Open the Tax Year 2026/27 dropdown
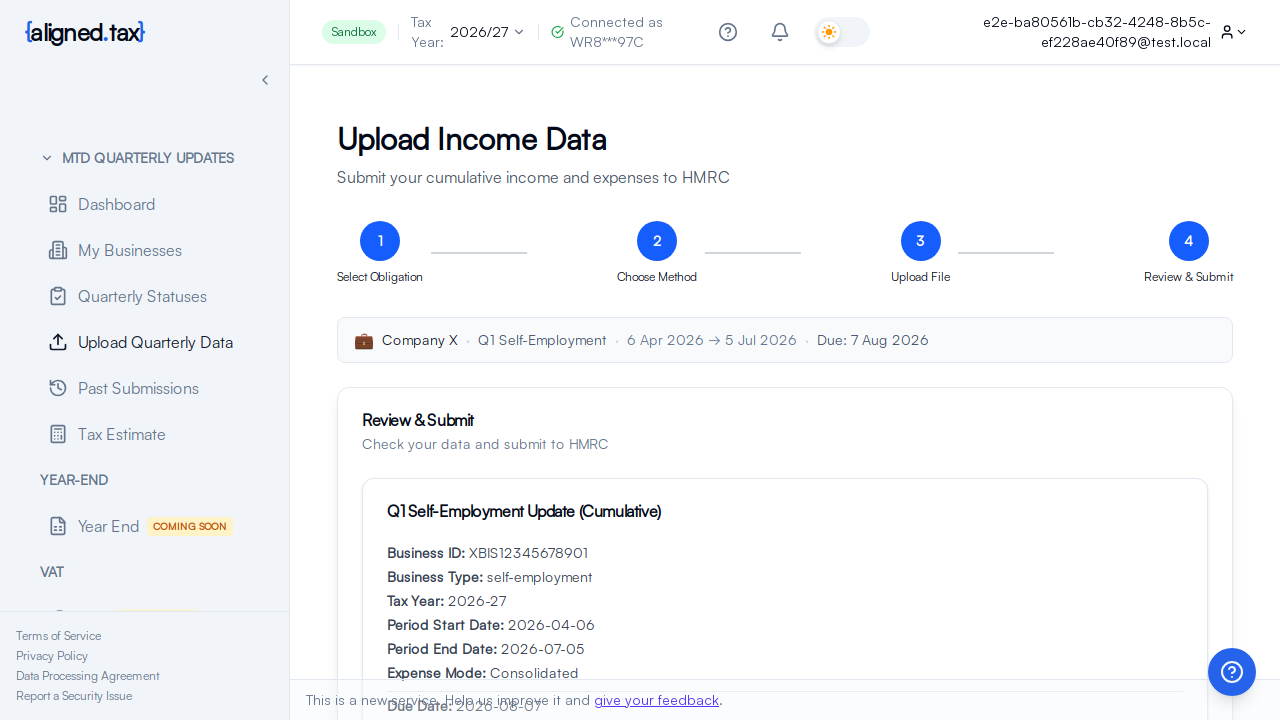 (x=487, y=32)
